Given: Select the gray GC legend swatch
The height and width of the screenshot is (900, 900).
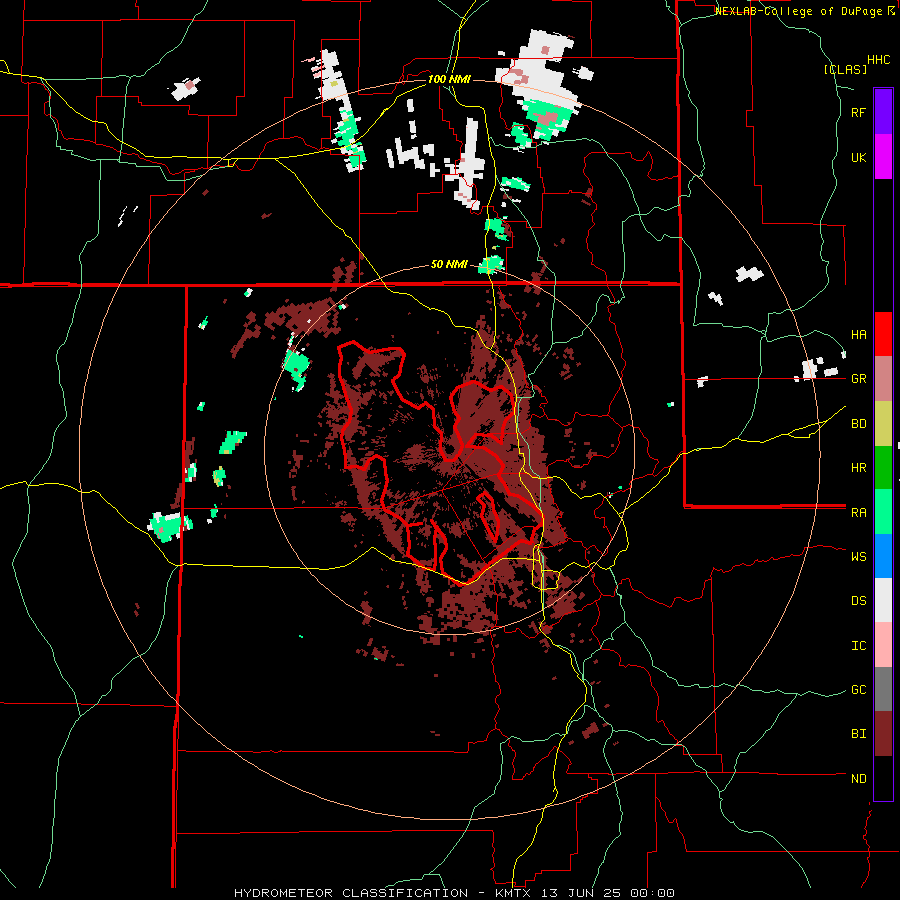Looking at the screenshot, I should (883, 689).
